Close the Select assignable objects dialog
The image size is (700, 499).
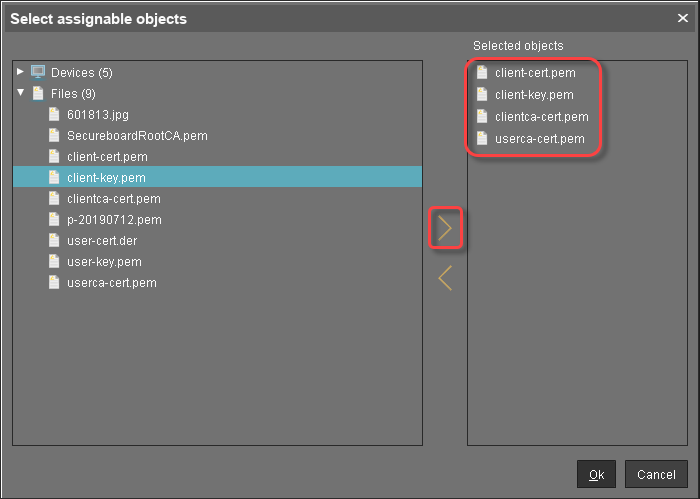[x=682, y=18]
